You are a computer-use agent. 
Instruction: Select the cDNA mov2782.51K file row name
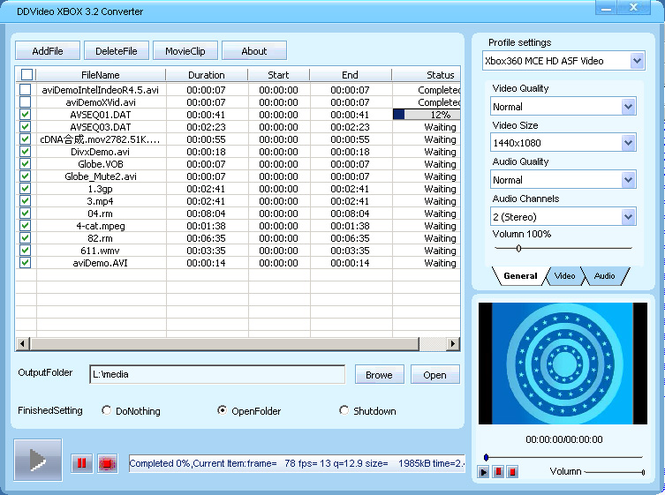(100, 139)
